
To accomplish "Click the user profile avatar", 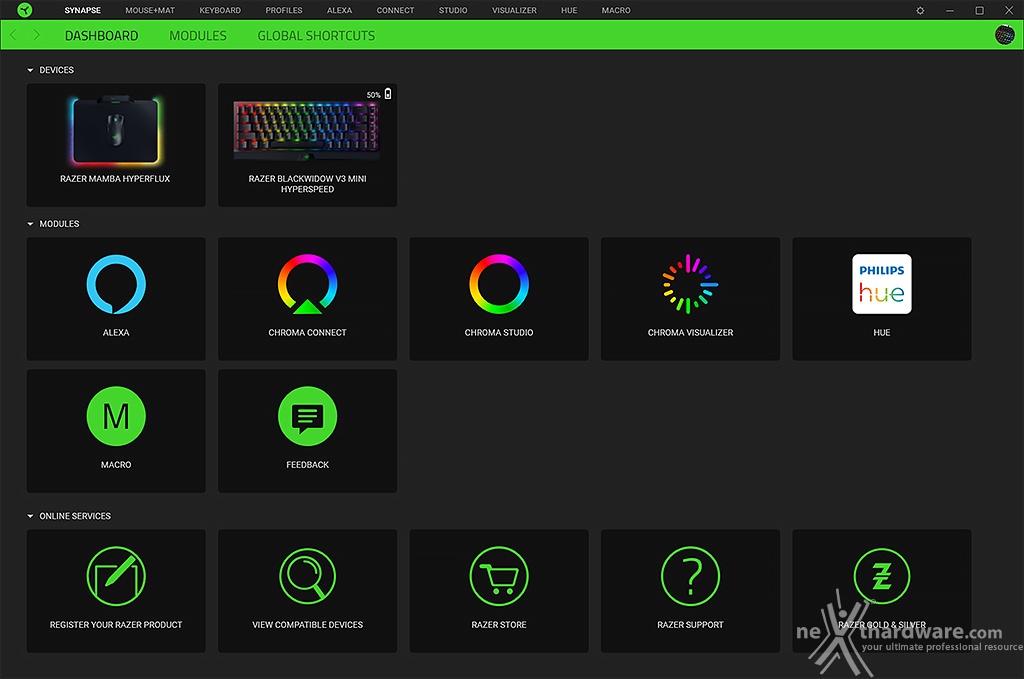I will pyautogui.click(x=1004, y=35).
